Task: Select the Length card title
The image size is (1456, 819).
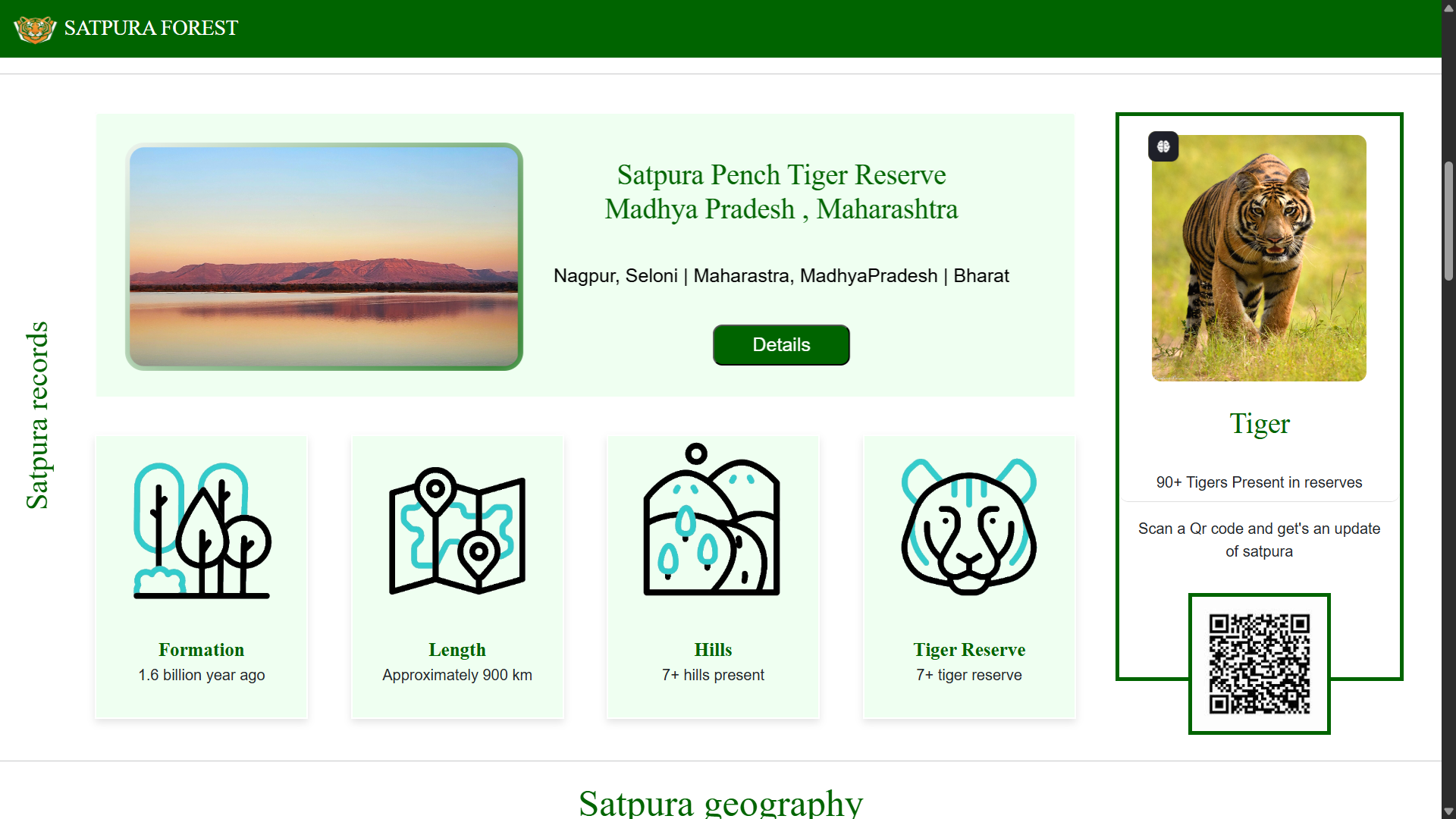Action: click(x=457, y=650)
